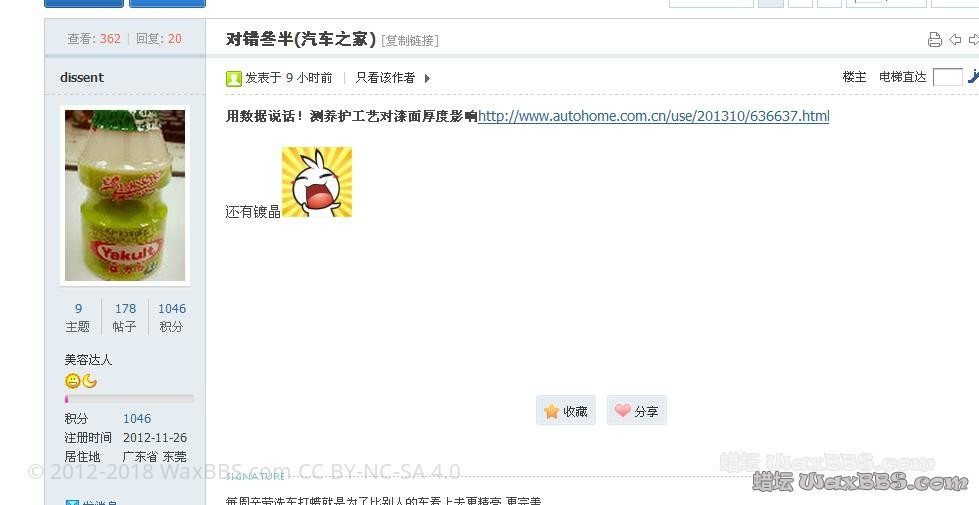The image size is (979, 505).
Task: Click the 复制链接 copy link text
Action: [x=410, y=41]
